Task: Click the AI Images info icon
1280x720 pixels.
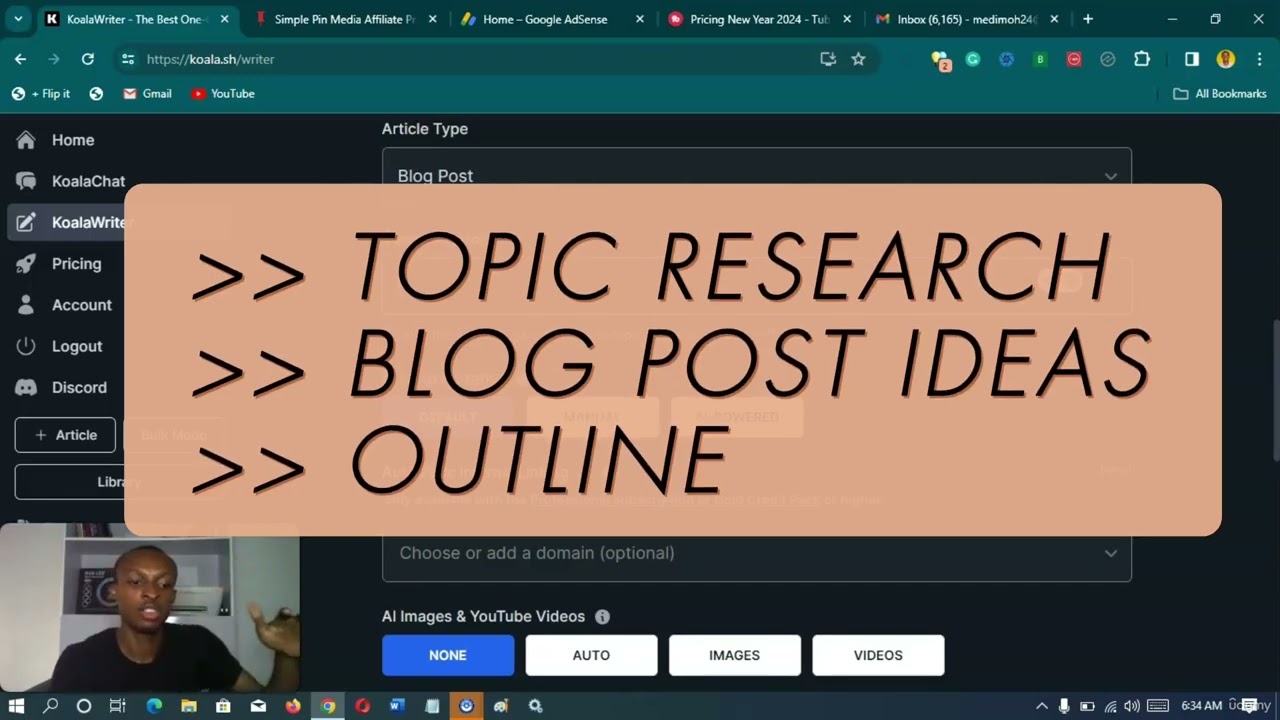Action: click(602, 617)
